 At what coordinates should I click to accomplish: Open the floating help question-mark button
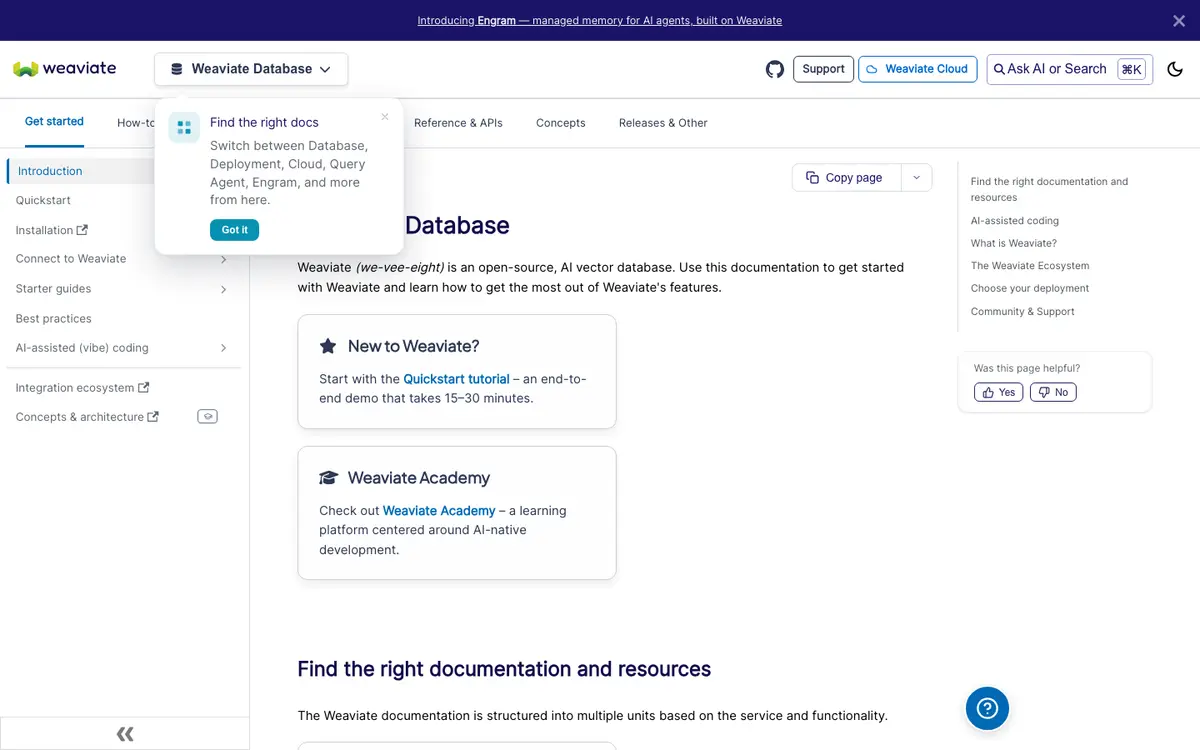point(987,708)
